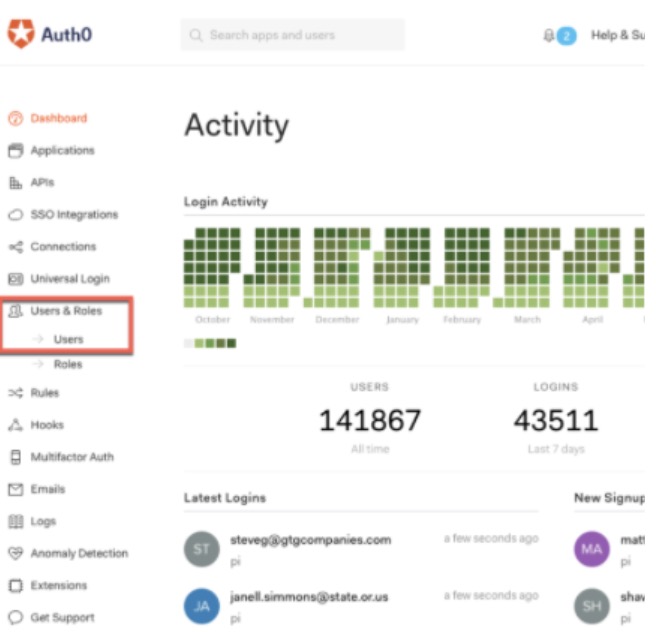
Task: Click the notifications bell icon
Action: pyautogui.click(x=548, y=35)
